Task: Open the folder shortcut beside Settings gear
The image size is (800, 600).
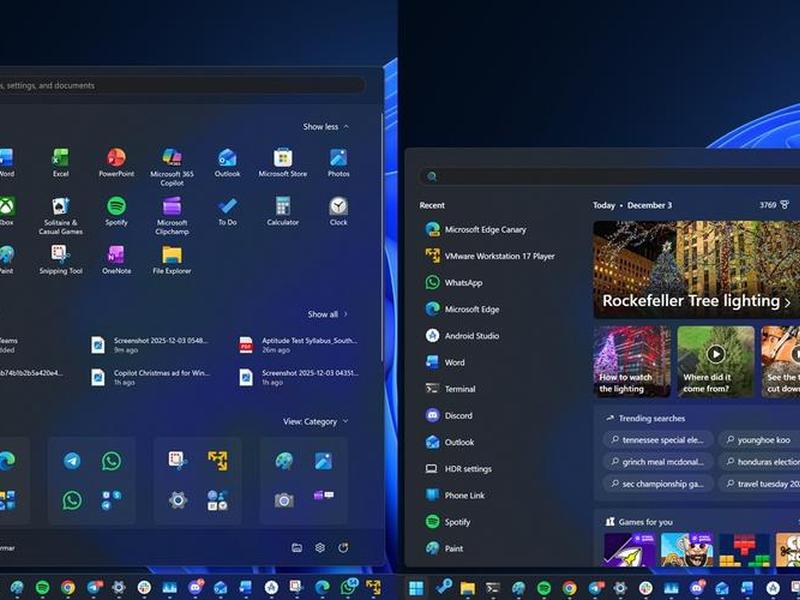Action: [296, 547]
